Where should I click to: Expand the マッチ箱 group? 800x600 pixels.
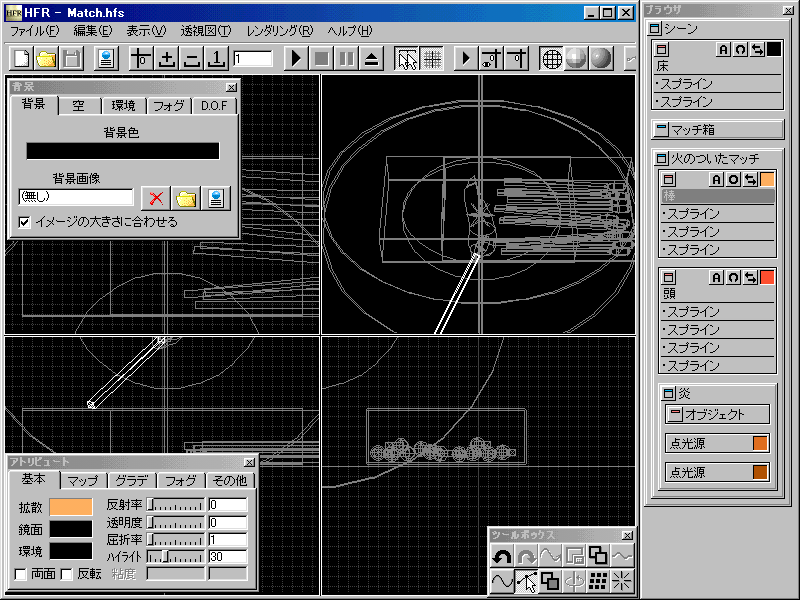coord(662,130)
